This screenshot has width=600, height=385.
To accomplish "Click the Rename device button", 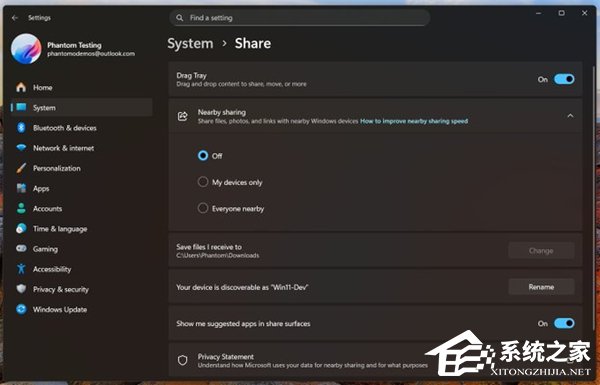I will coord(541,287).
